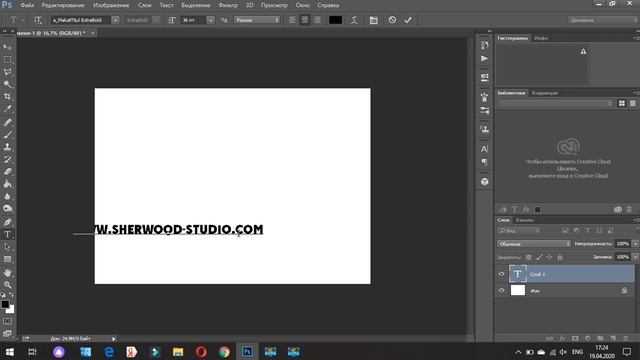
Task: Open the blend mode Обычные dropdown
Action: (x=533, y=244)
